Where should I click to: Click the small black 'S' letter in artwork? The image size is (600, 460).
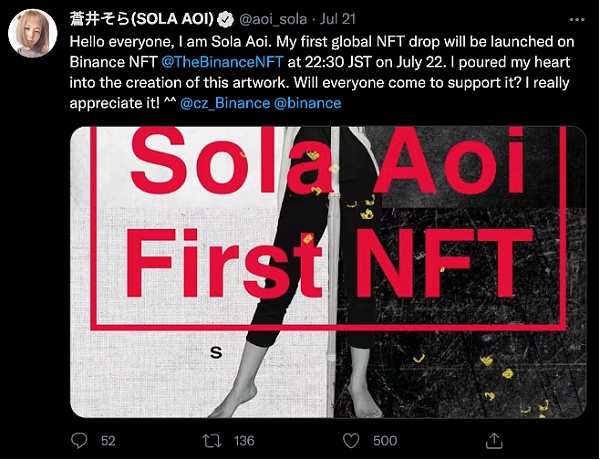[215, 351]
